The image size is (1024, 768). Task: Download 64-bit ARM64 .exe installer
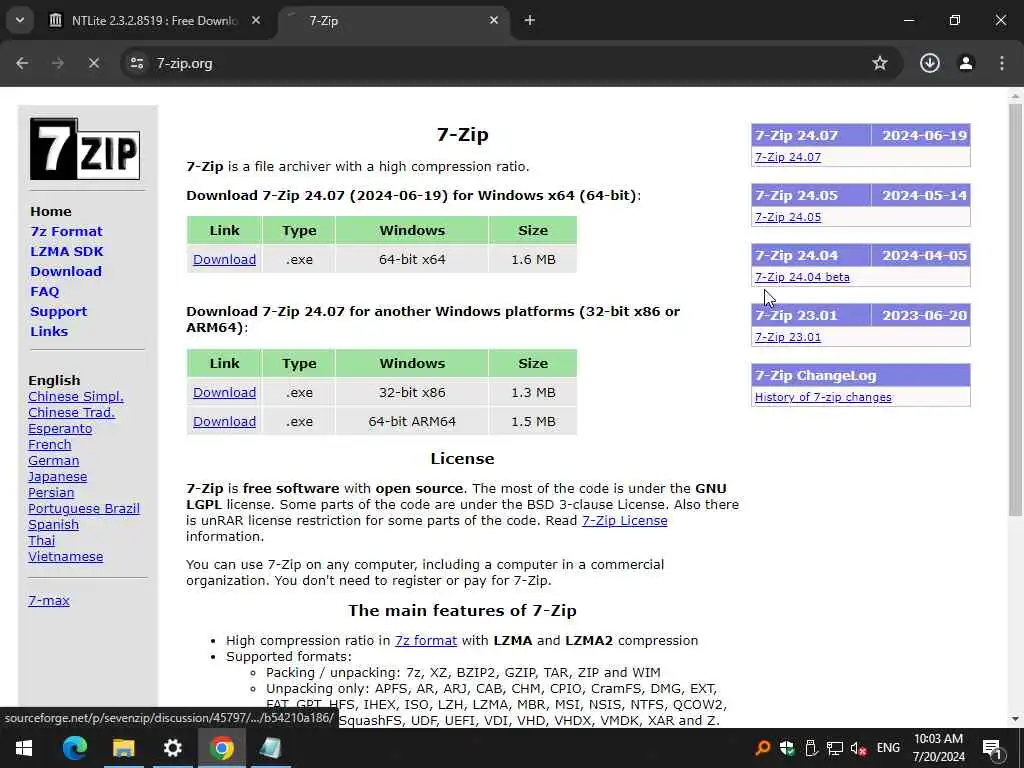224,421
